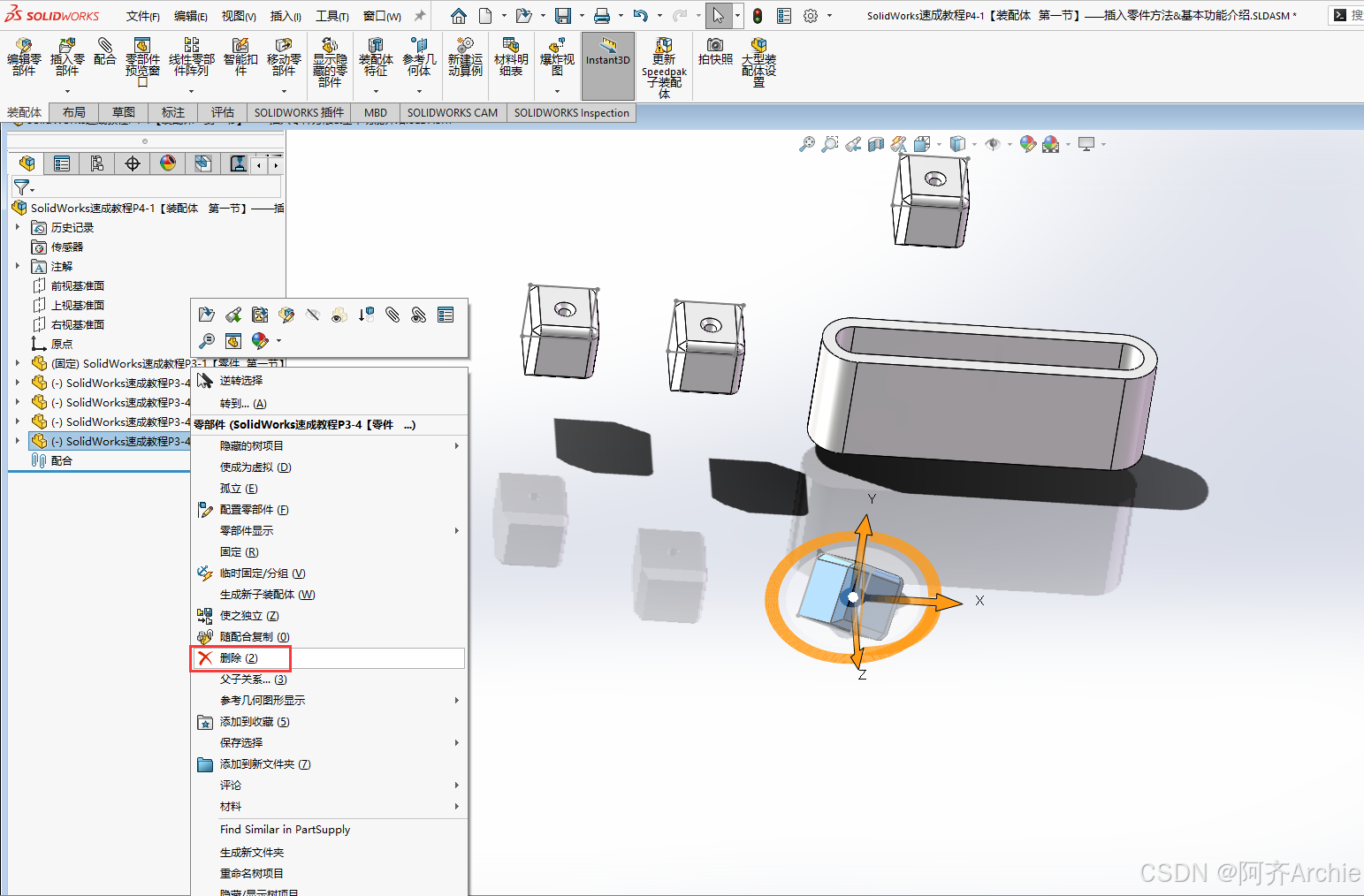Open Display Style cube dropdown arrow

coord(974,144)
